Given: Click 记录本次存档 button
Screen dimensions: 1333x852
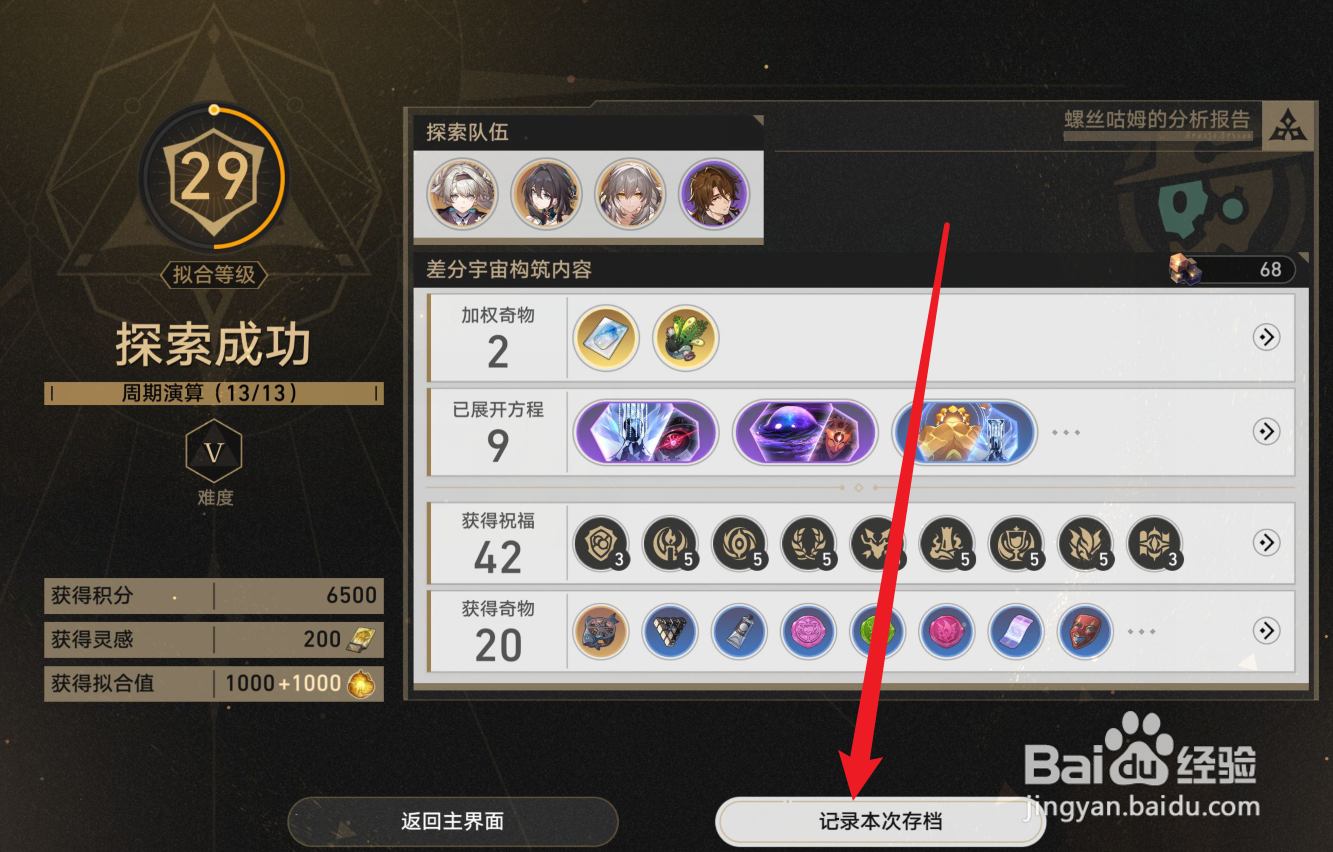Looking at the screenshot, I should [881, 822].
